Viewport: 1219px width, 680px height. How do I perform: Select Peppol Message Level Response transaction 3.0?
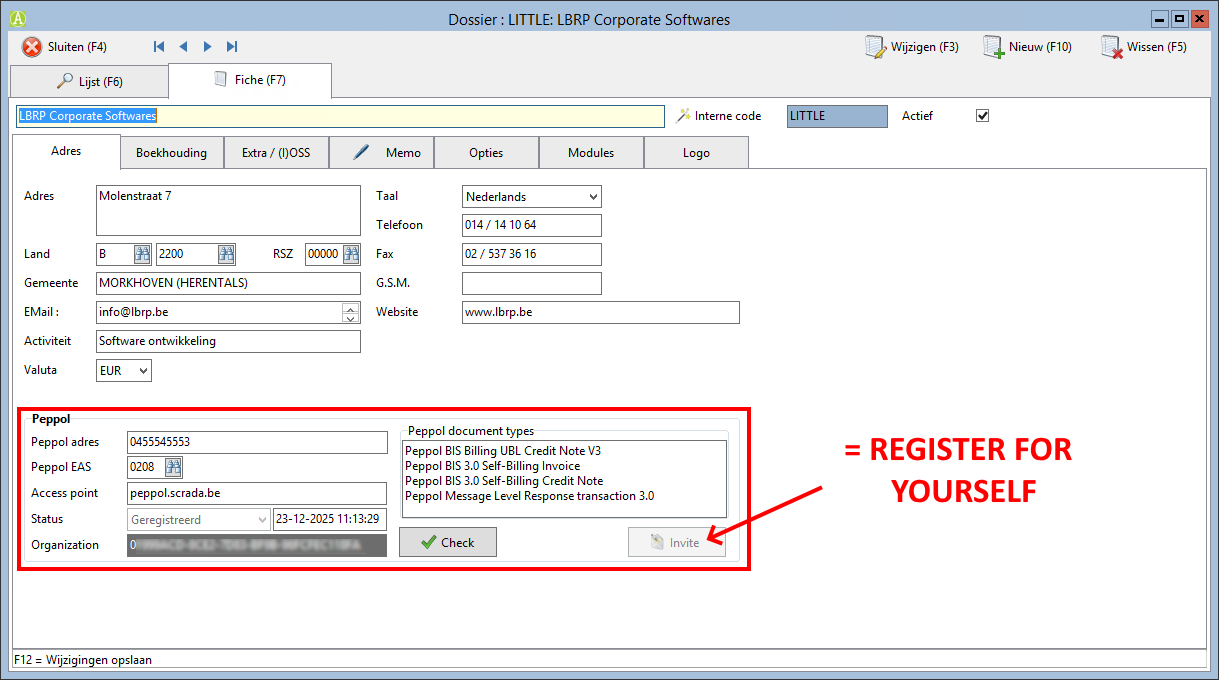[529, 496]
